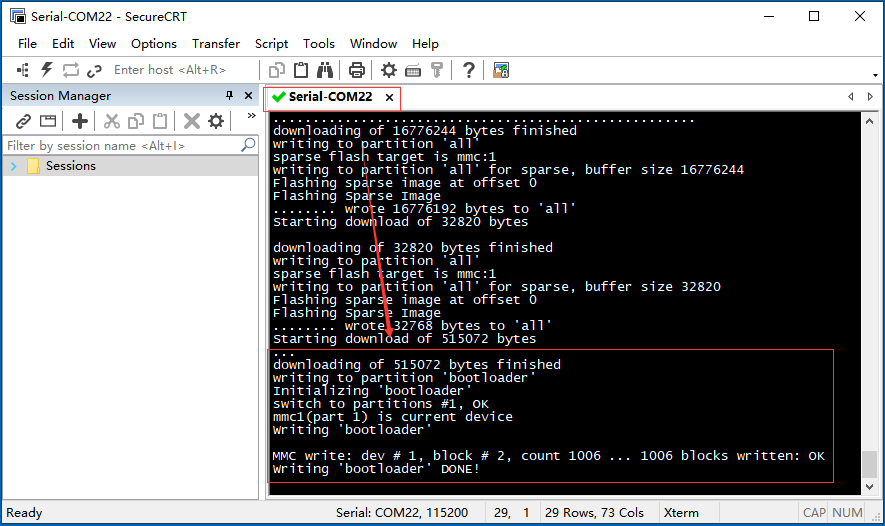The width and height of the screenshot is (885, 526).
Task: Click the Session Manager delete X icon
Action: pos(192,121)
